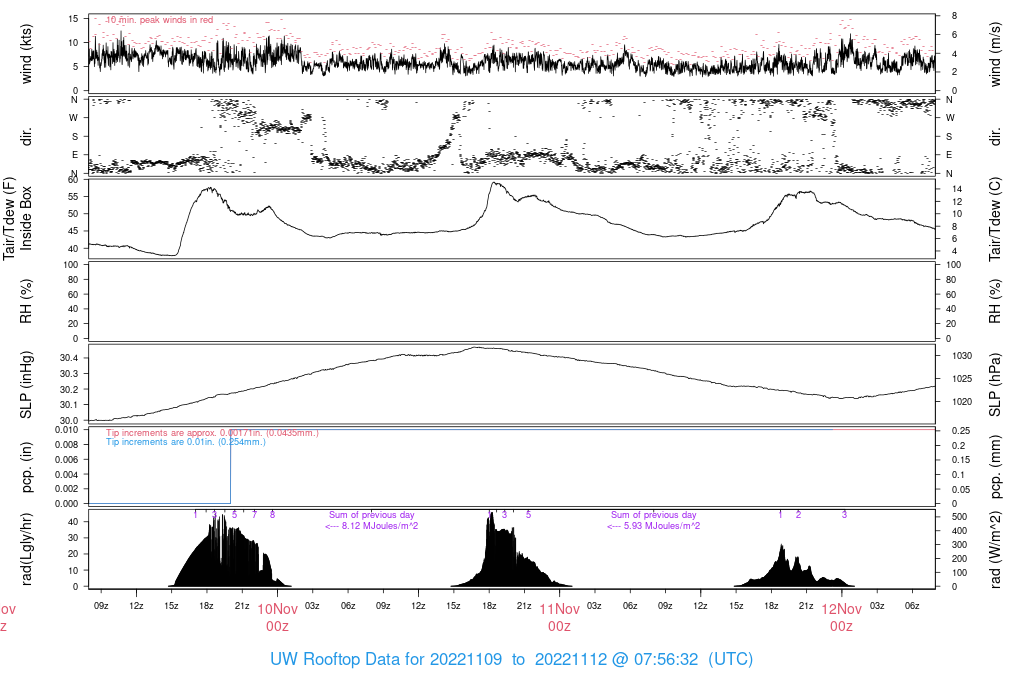This screenshot has height=700, width=1024.
Task: Click the "0.15" tick on the pcp. mm axis
Action: coord(959,460)
